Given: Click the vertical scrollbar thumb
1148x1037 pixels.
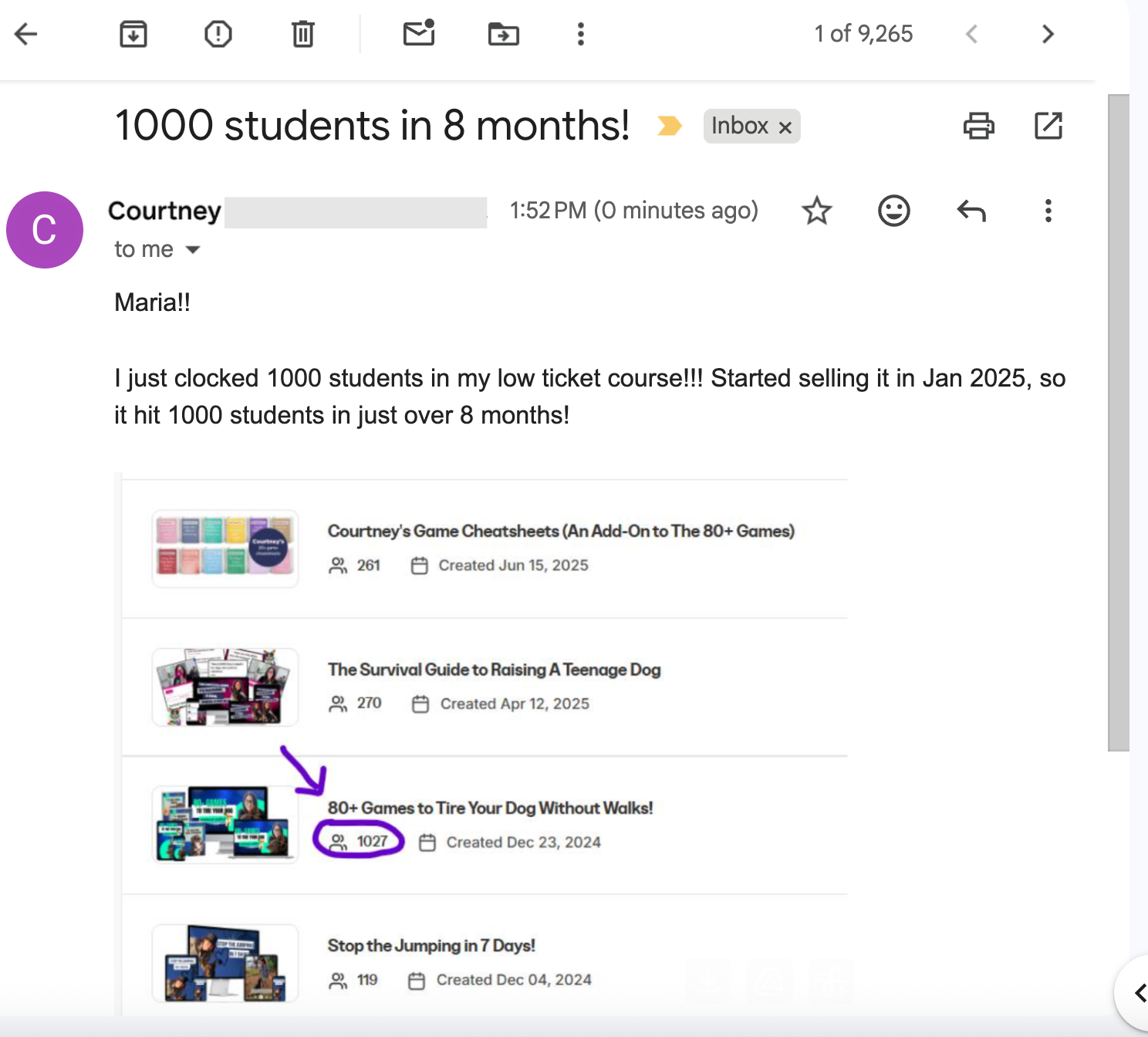Looking at the screenshot, I should (x=1119, y=422).
